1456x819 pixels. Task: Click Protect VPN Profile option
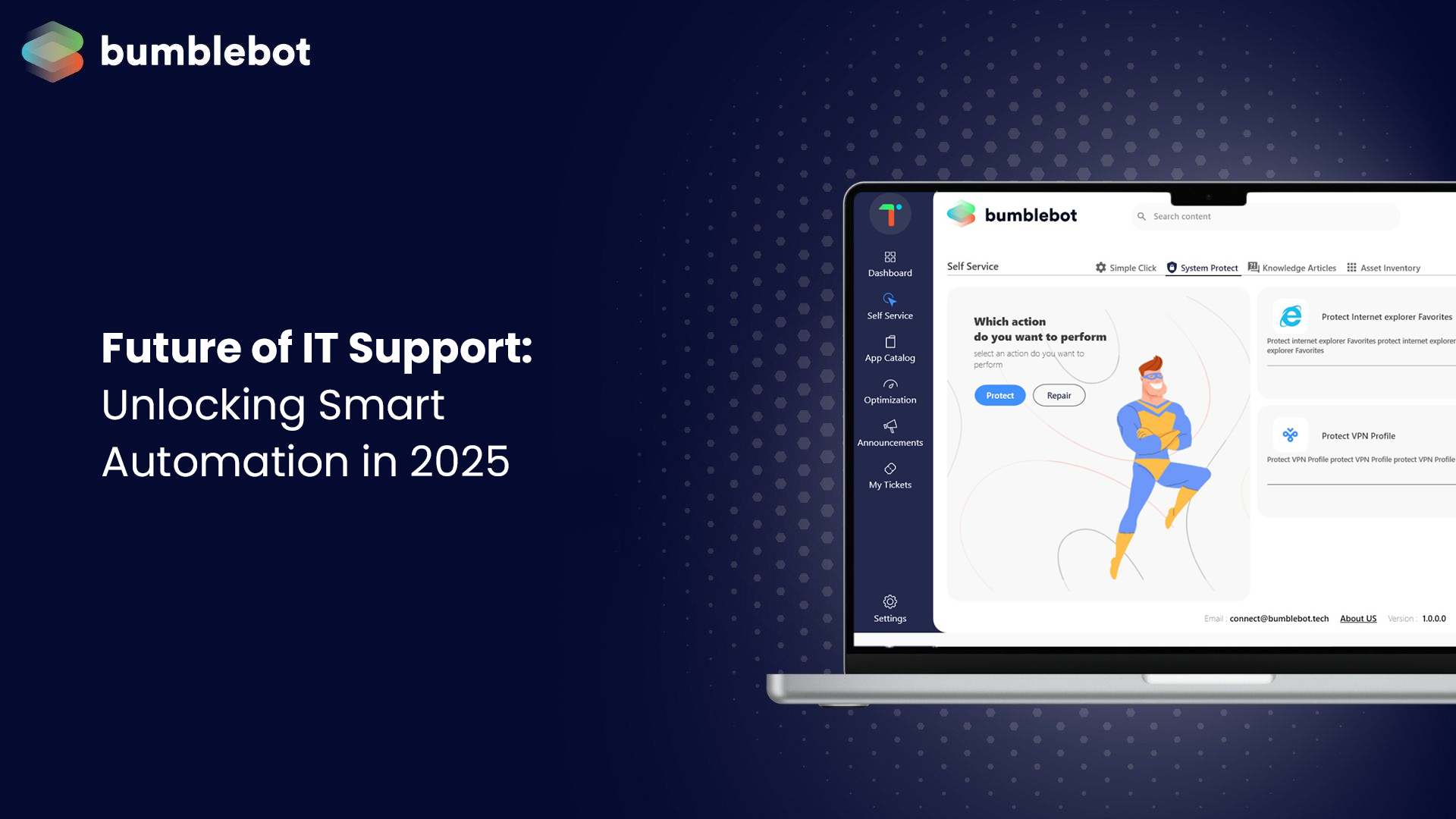coord(1358,435)
